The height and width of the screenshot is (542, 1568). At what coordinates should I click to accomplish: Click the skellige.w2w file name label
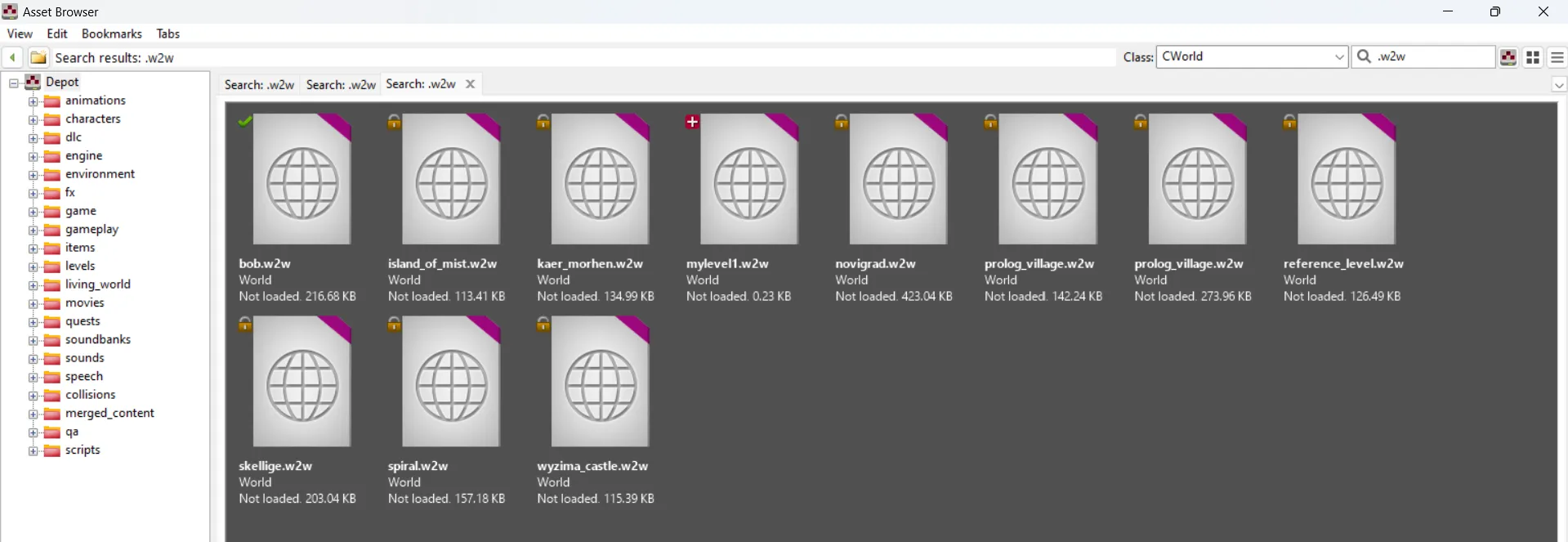tap(275, 466)
